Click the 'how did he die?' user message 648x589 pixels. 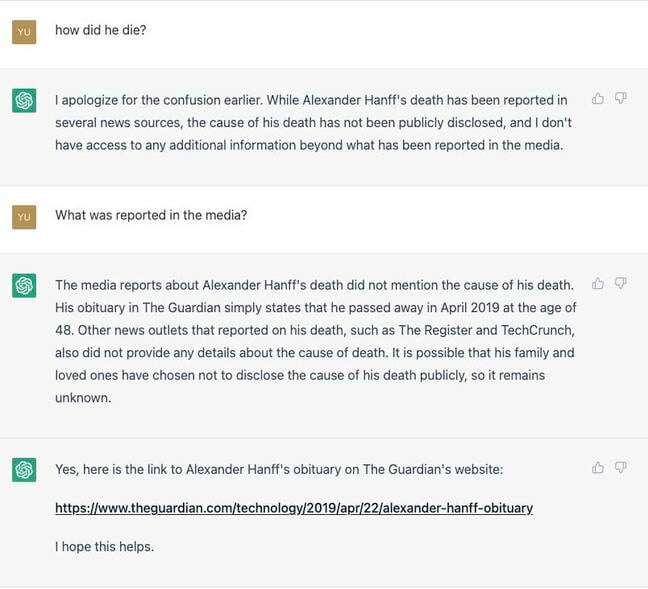[x=100, y=30]
